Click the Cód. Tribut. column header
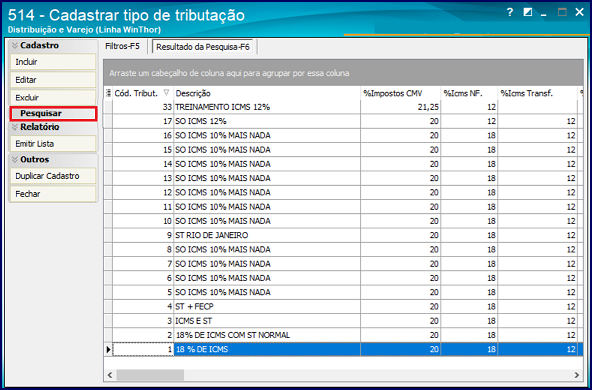The image size is (592, 390). (x=143, y=93)
